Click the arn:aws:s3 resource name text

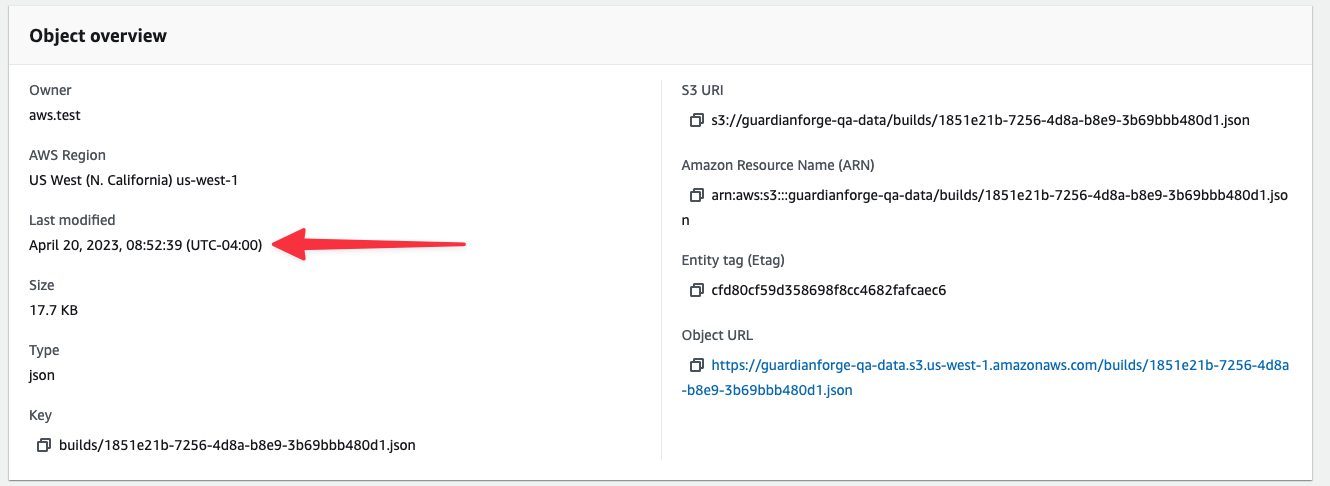985,207
